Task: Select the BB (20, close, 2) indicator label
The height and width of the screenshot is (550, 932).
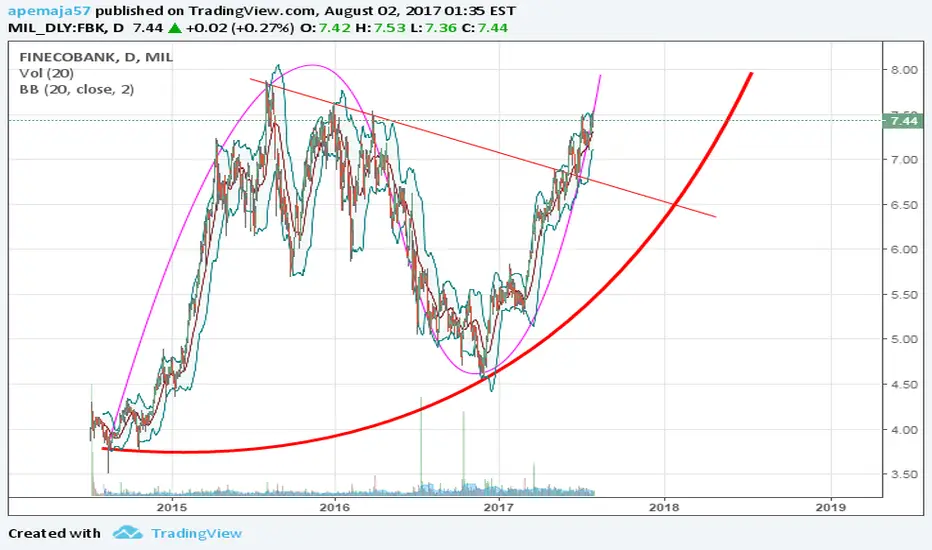Action: [77, 89]
